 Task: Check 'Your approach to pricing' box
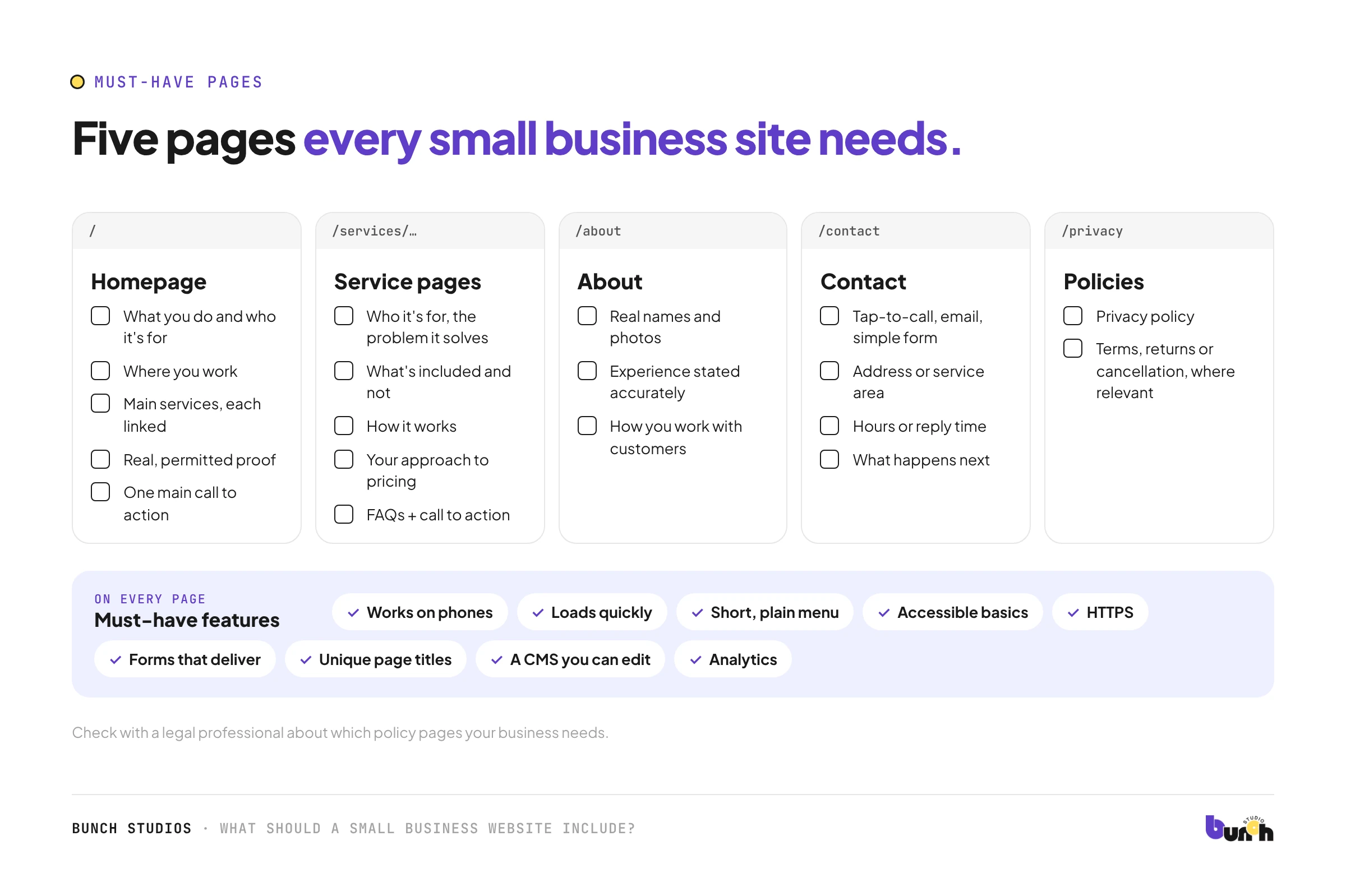pos(343,459)
